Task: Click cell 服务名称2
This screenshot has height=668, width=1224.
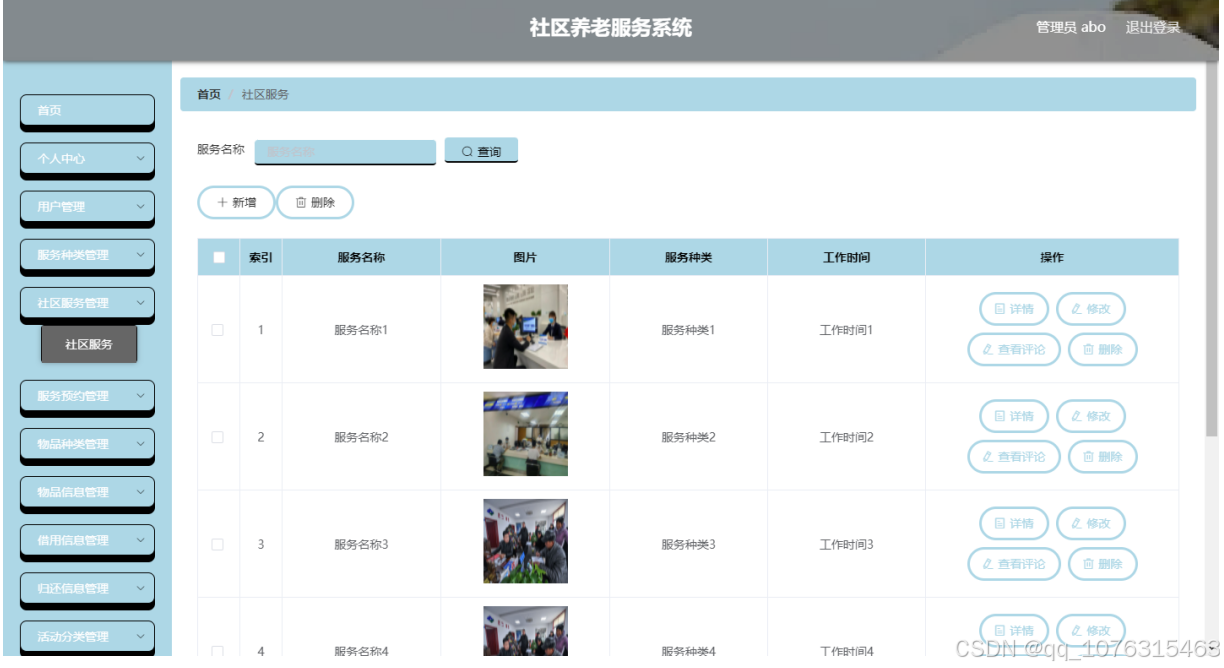Action: 361,437
